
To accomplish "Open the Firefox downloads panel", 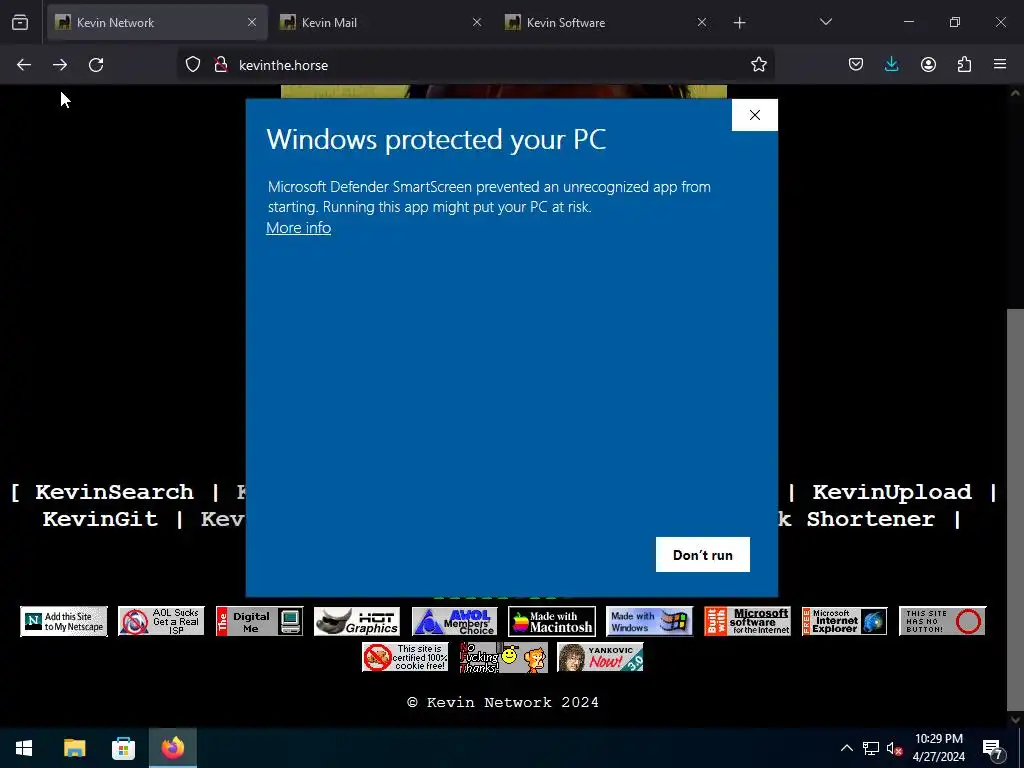I will (891, 65).
